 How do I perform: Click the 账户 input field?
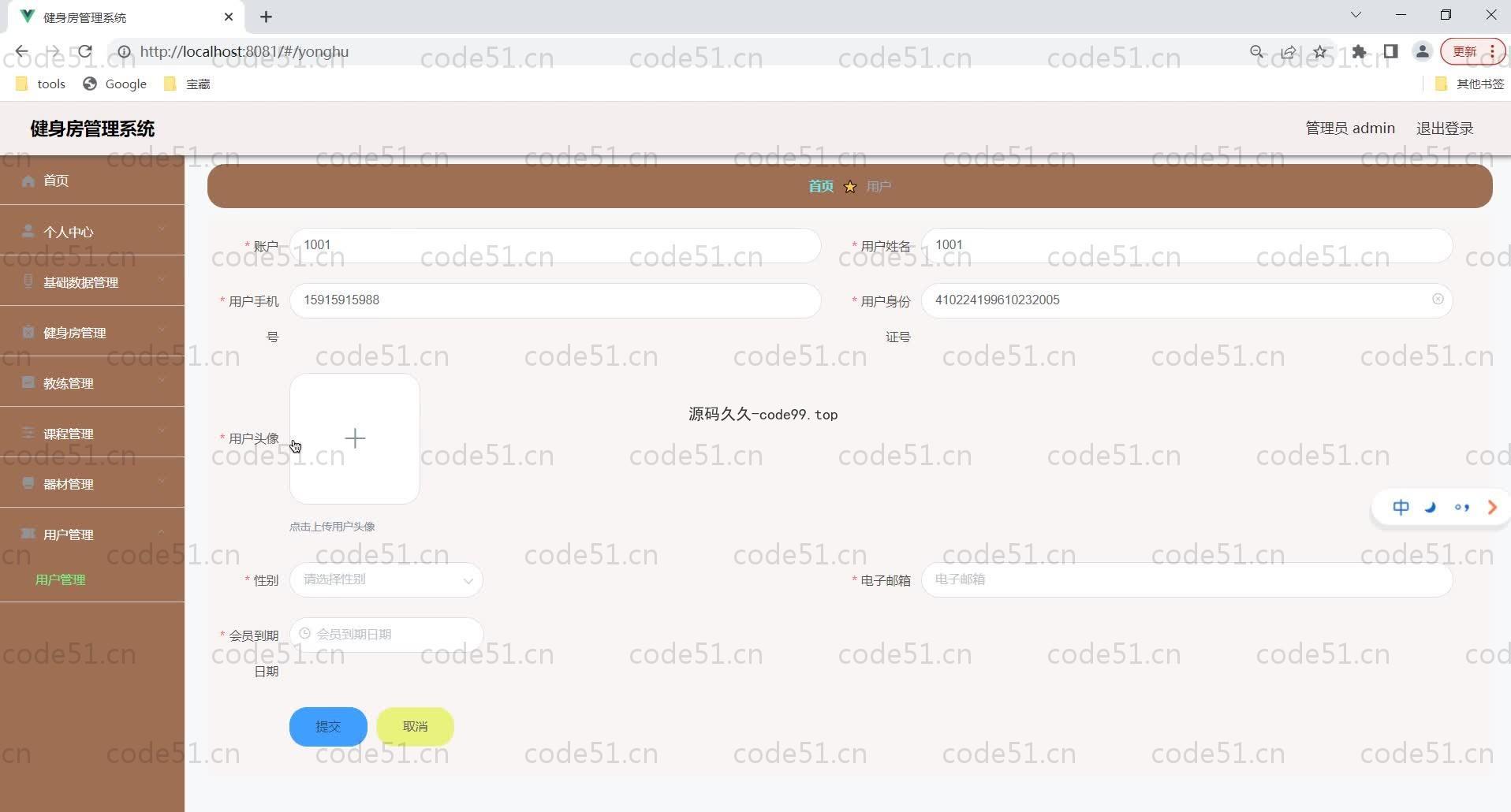click(555, 245)
